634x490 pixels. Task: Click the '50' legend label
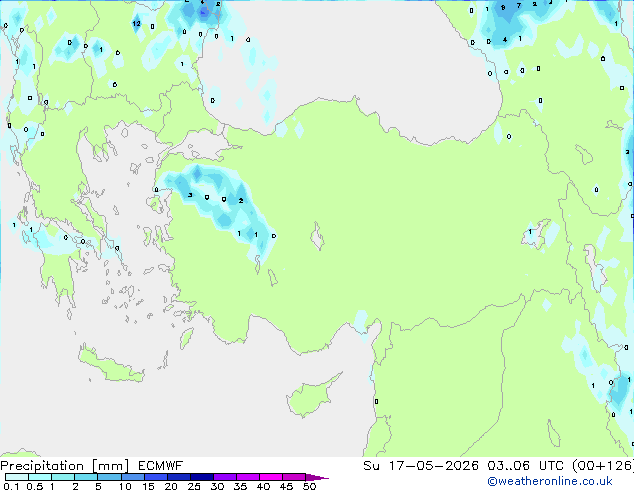[x=309, y=486]
